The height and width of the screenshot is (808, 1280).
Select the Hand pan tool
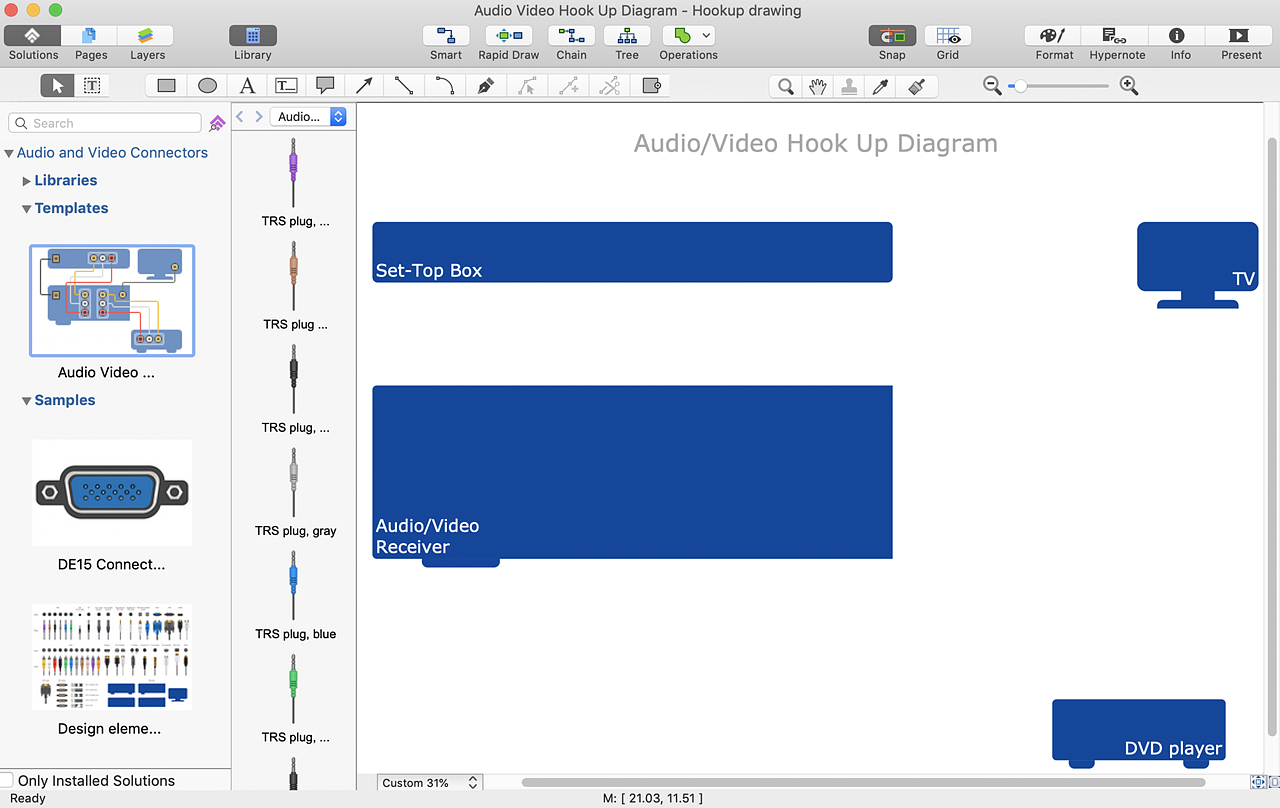[x=818, y=86]
